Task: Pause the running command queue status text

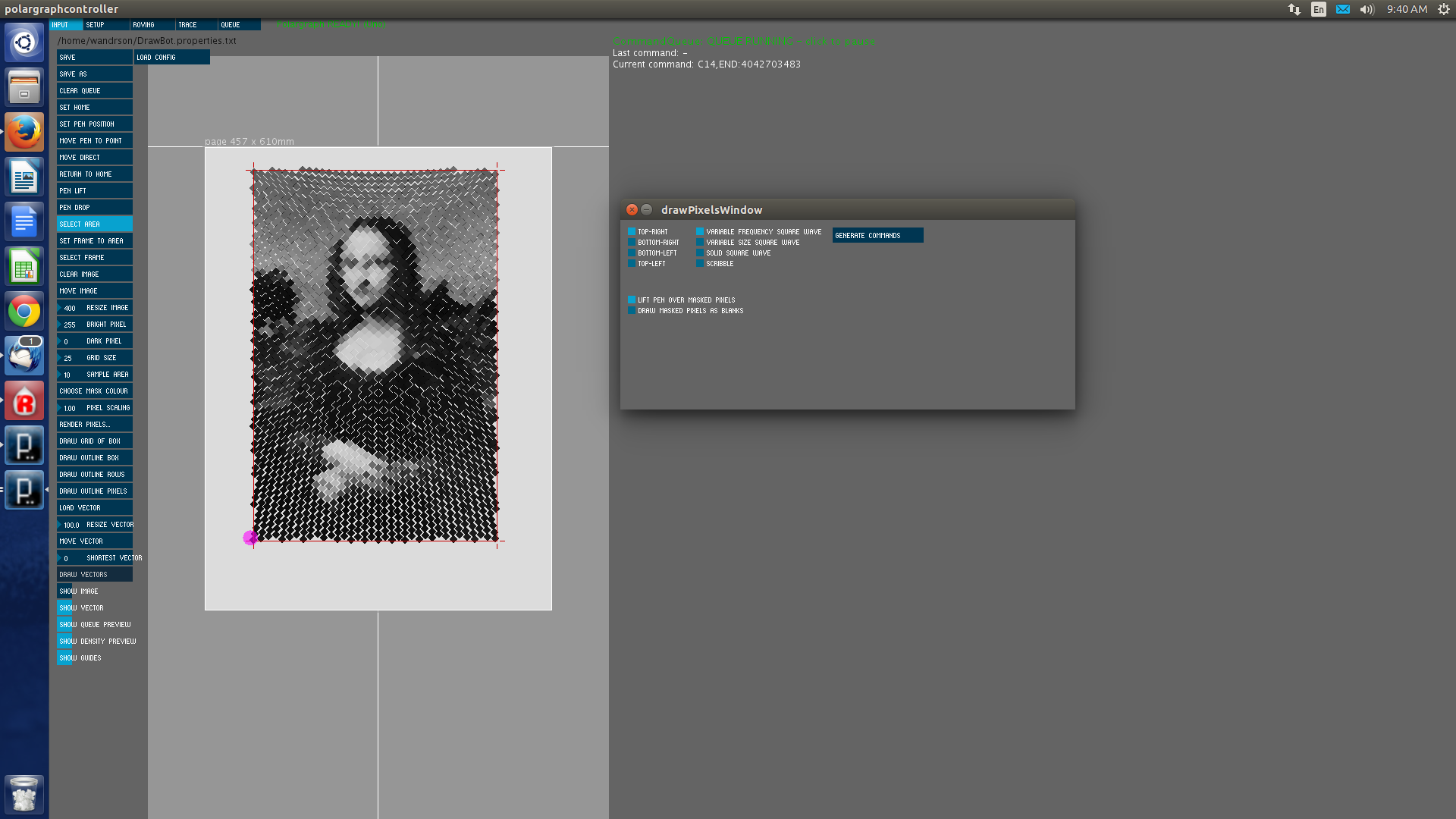Action: point(744,41)
